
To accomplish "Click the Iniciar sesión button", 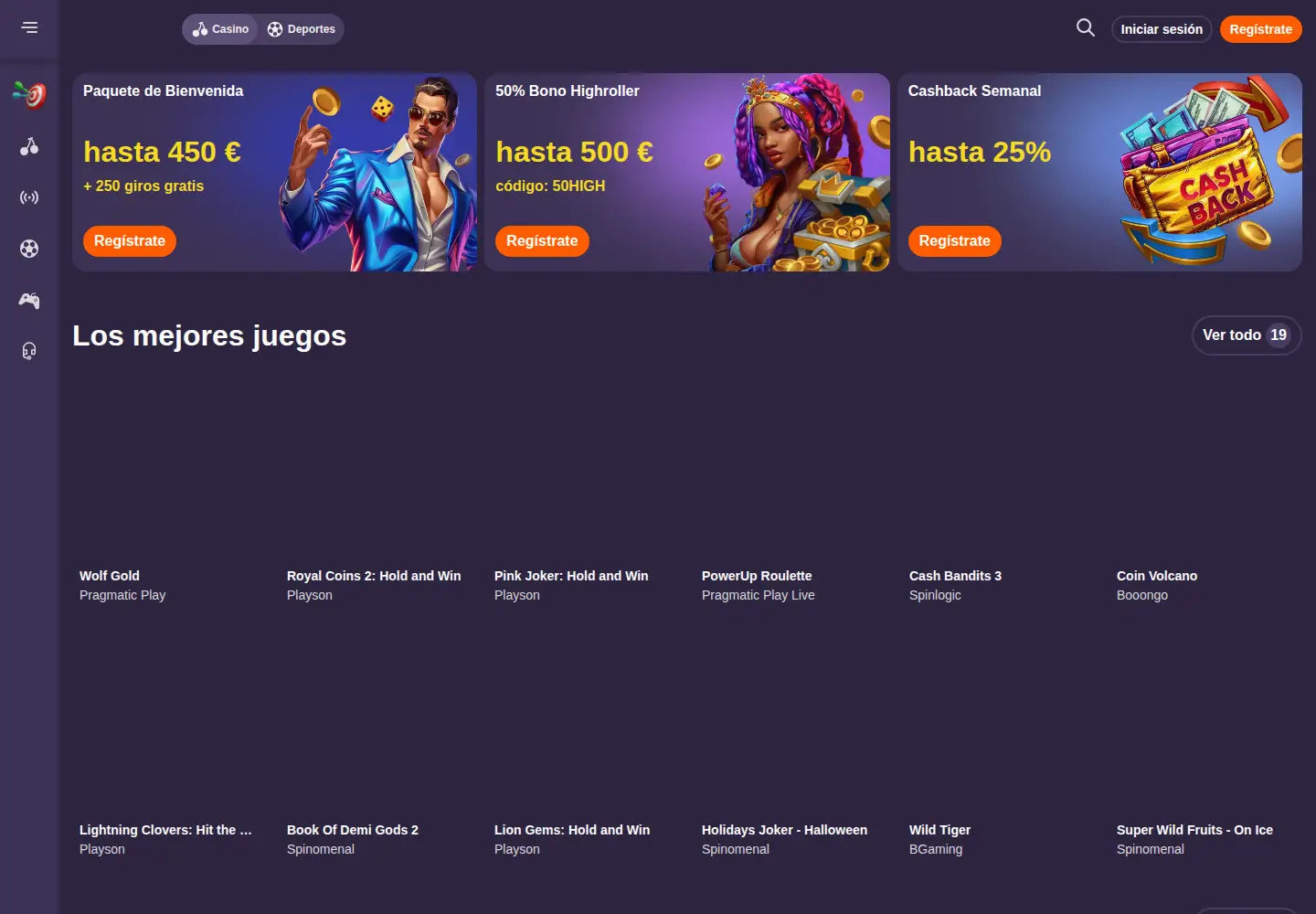I will [x=1162, y=29].
